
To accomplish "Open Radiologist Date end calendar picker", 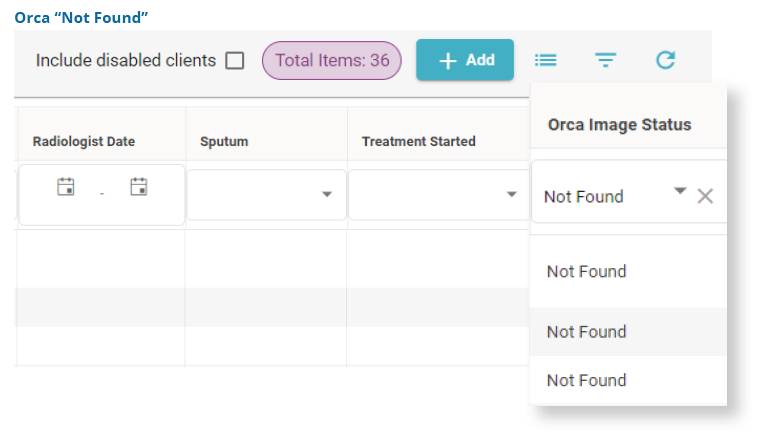I will (x=139, y=186).
